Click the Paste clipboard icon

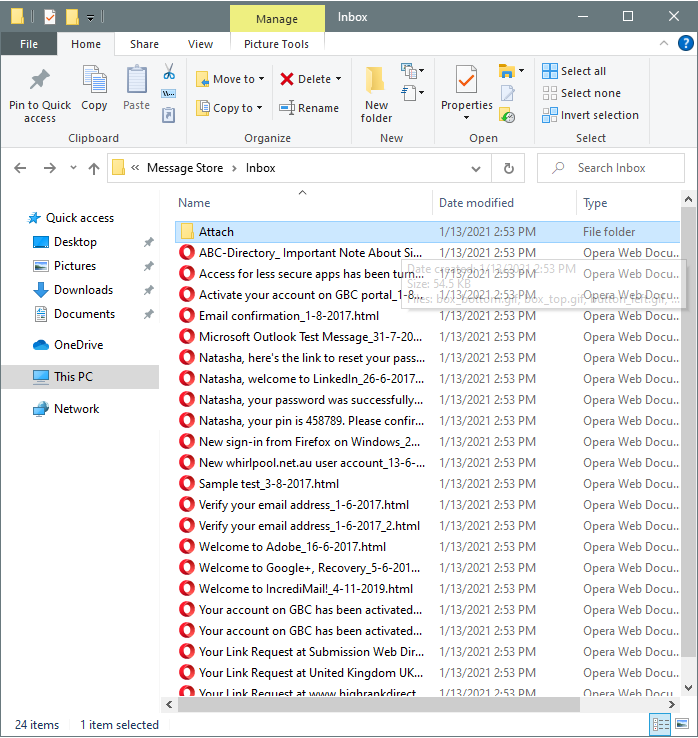136,79
